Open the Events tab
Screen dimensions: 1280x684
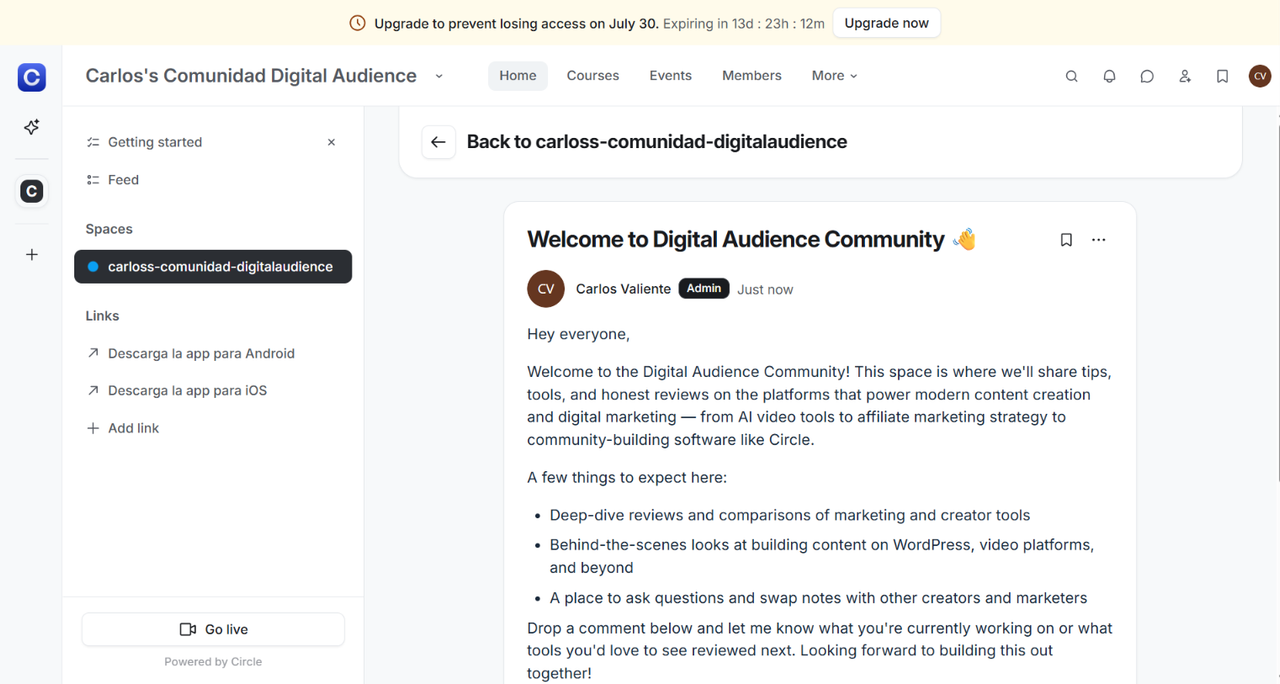click(x=670, y=76)
